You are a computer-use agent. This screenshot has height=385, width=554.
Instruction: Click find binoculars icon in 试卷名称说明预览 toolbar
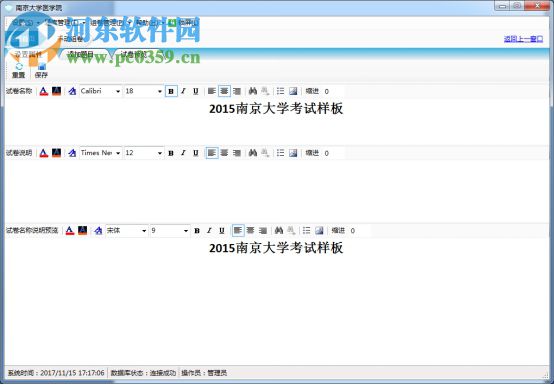click(279, 231)
